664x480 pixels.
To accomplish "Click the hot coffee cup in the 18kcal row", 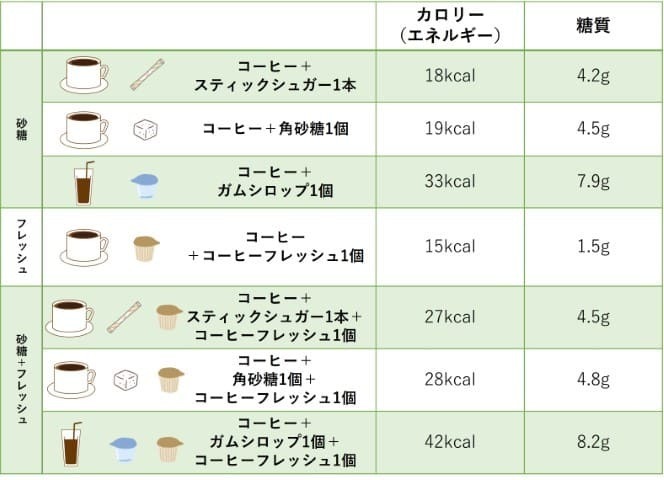I will 82,74.
